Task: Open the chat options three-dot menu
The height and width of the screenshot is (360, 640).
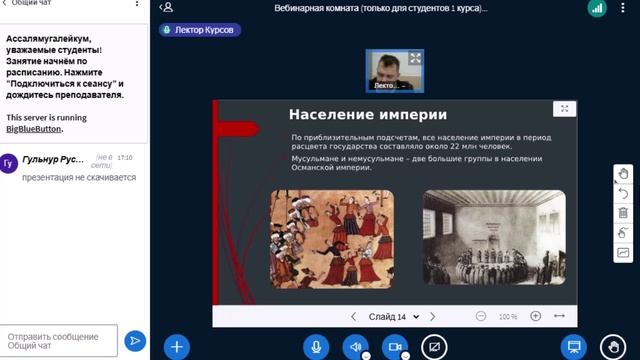Action: [x=137, y=3]
